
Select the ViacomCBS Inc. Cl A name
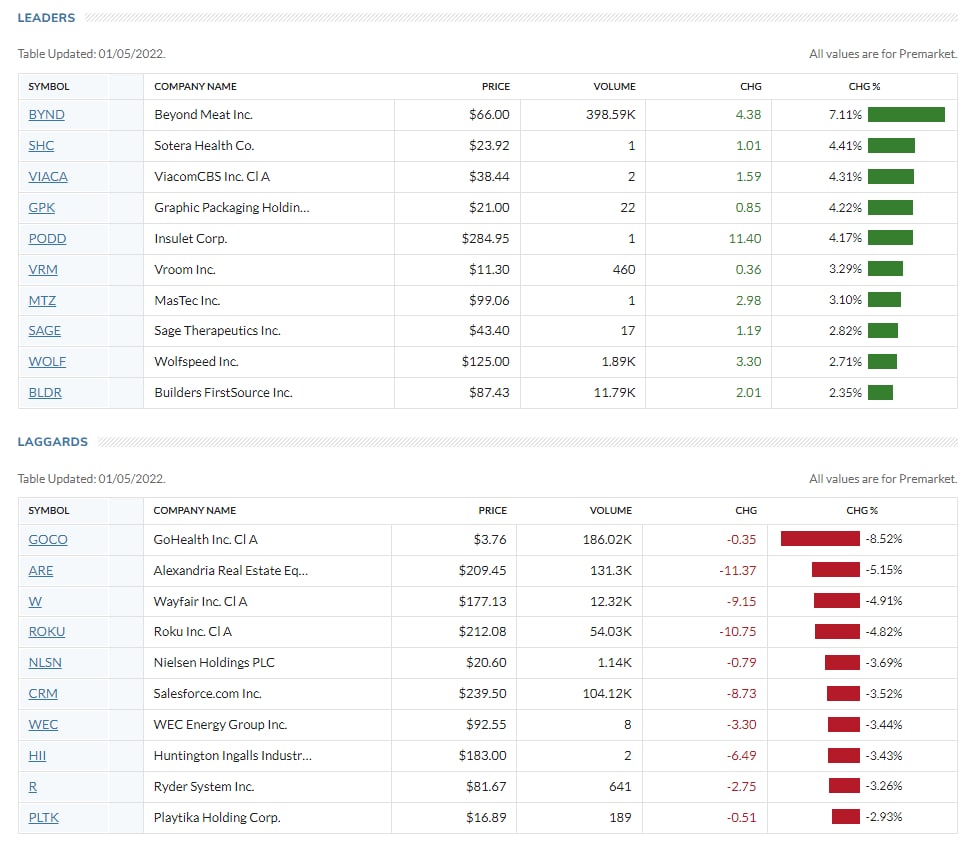click(212, 177)
